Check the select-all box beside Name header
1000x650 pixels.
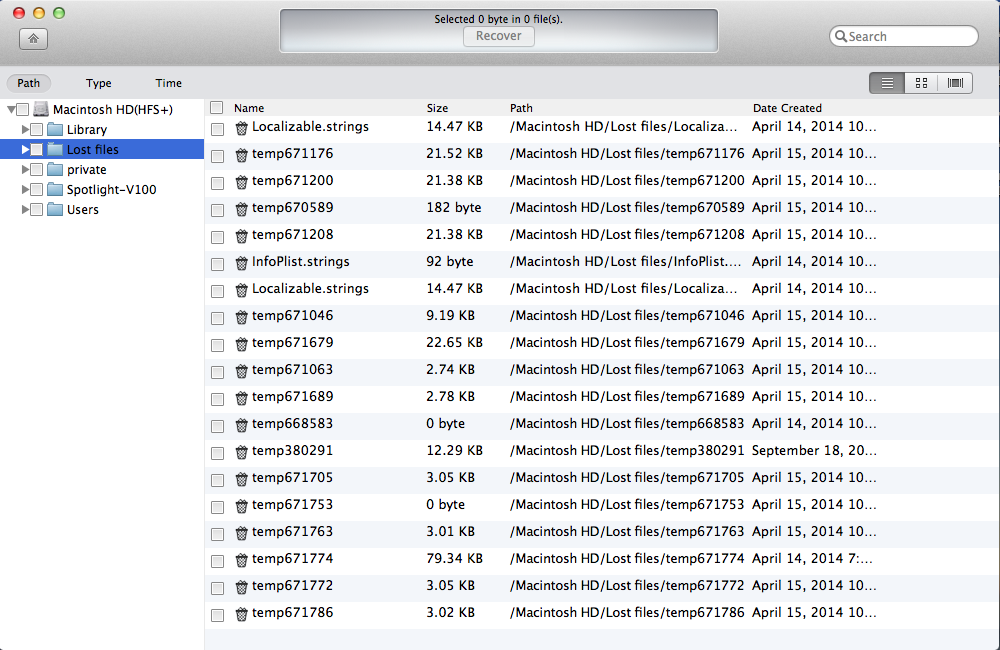[x=217, y=107]
